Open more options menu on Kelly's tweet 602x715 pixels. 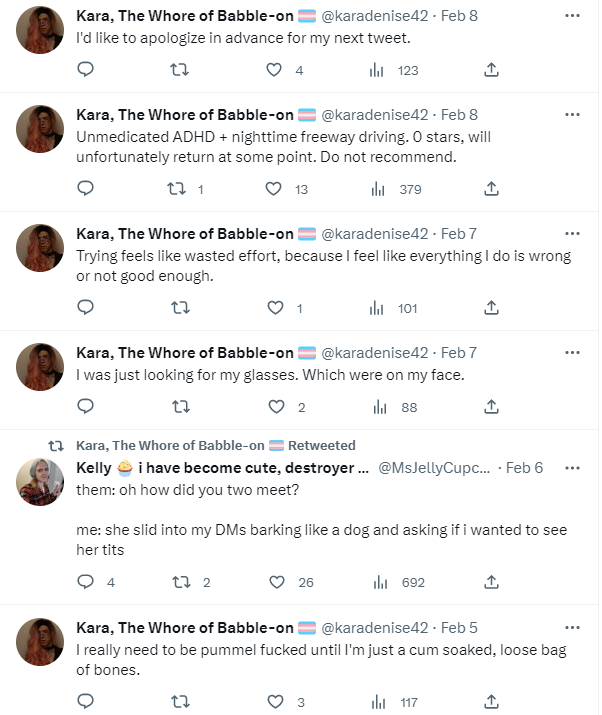pos(572,468)
